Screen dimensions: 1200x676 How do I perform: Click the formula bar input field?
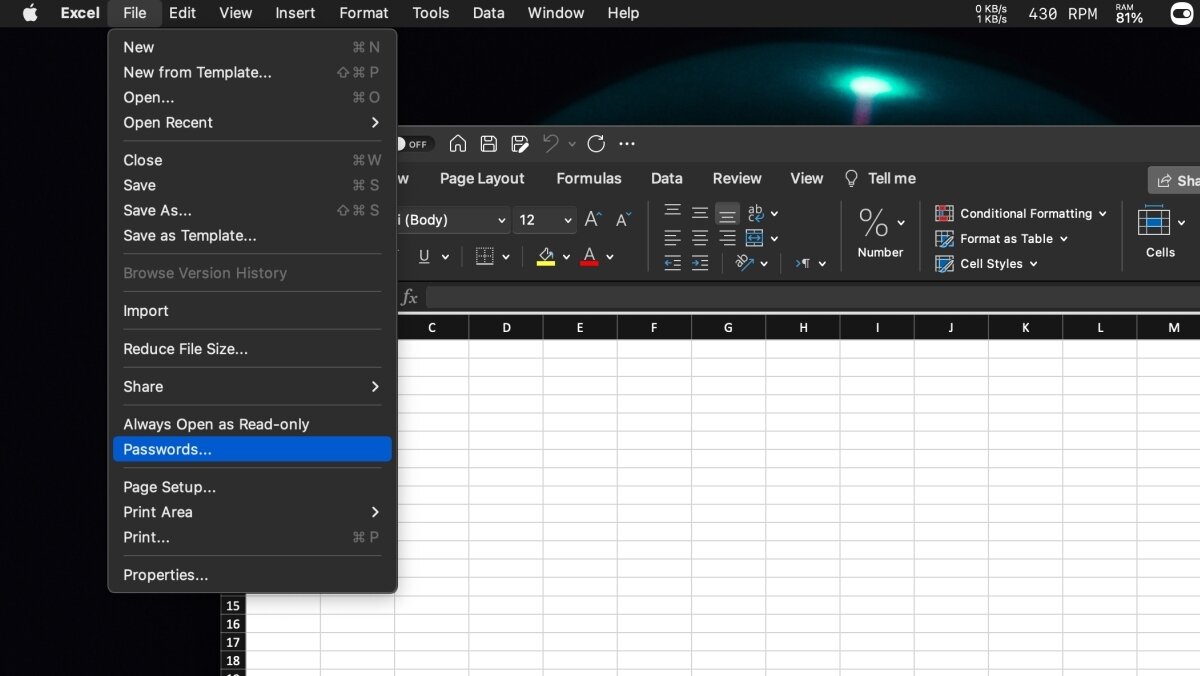[800, 297]
